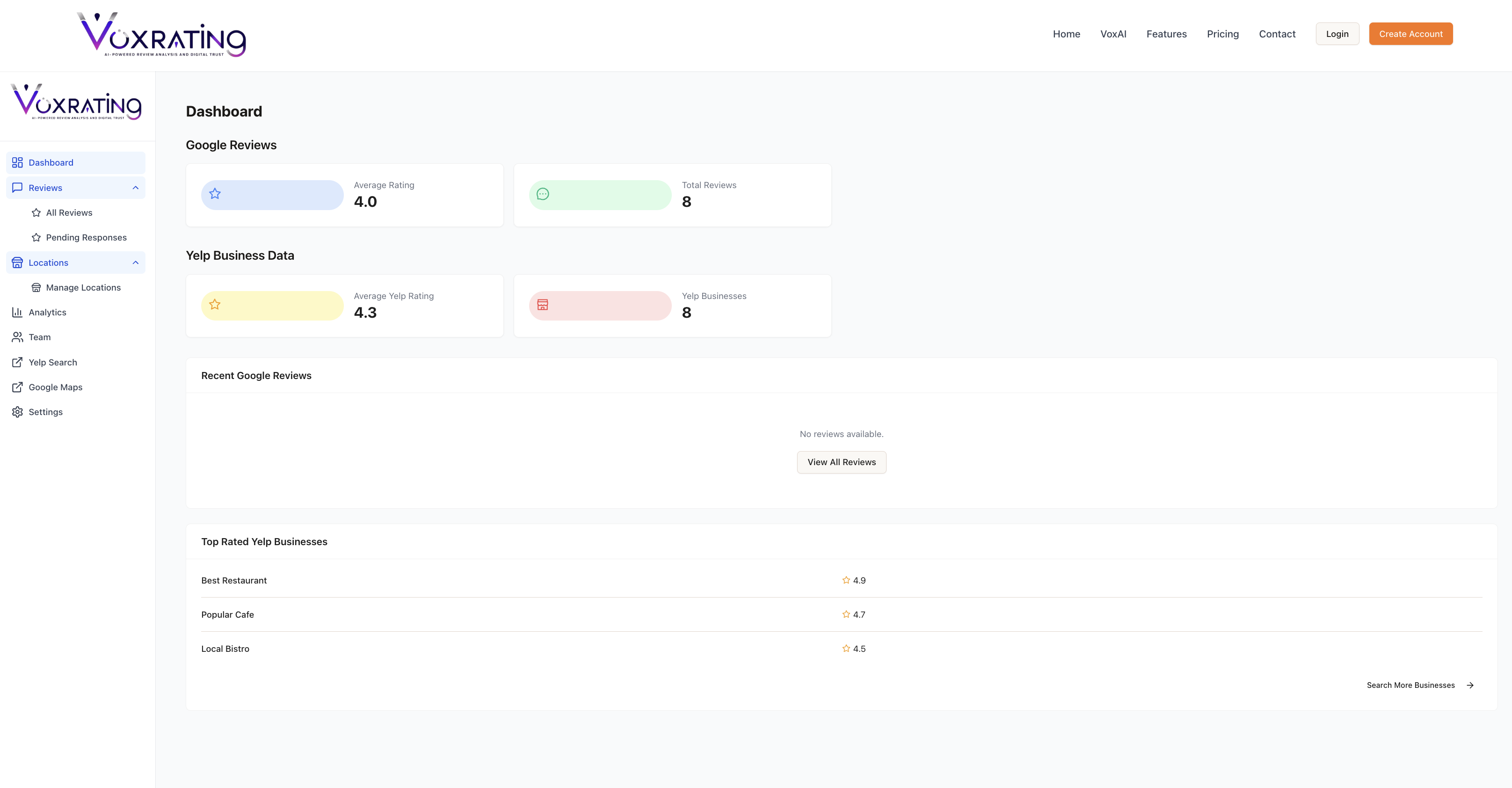
Task: Click the Average Yelp Rating value 4.3
Action: [x=365, y=313]
